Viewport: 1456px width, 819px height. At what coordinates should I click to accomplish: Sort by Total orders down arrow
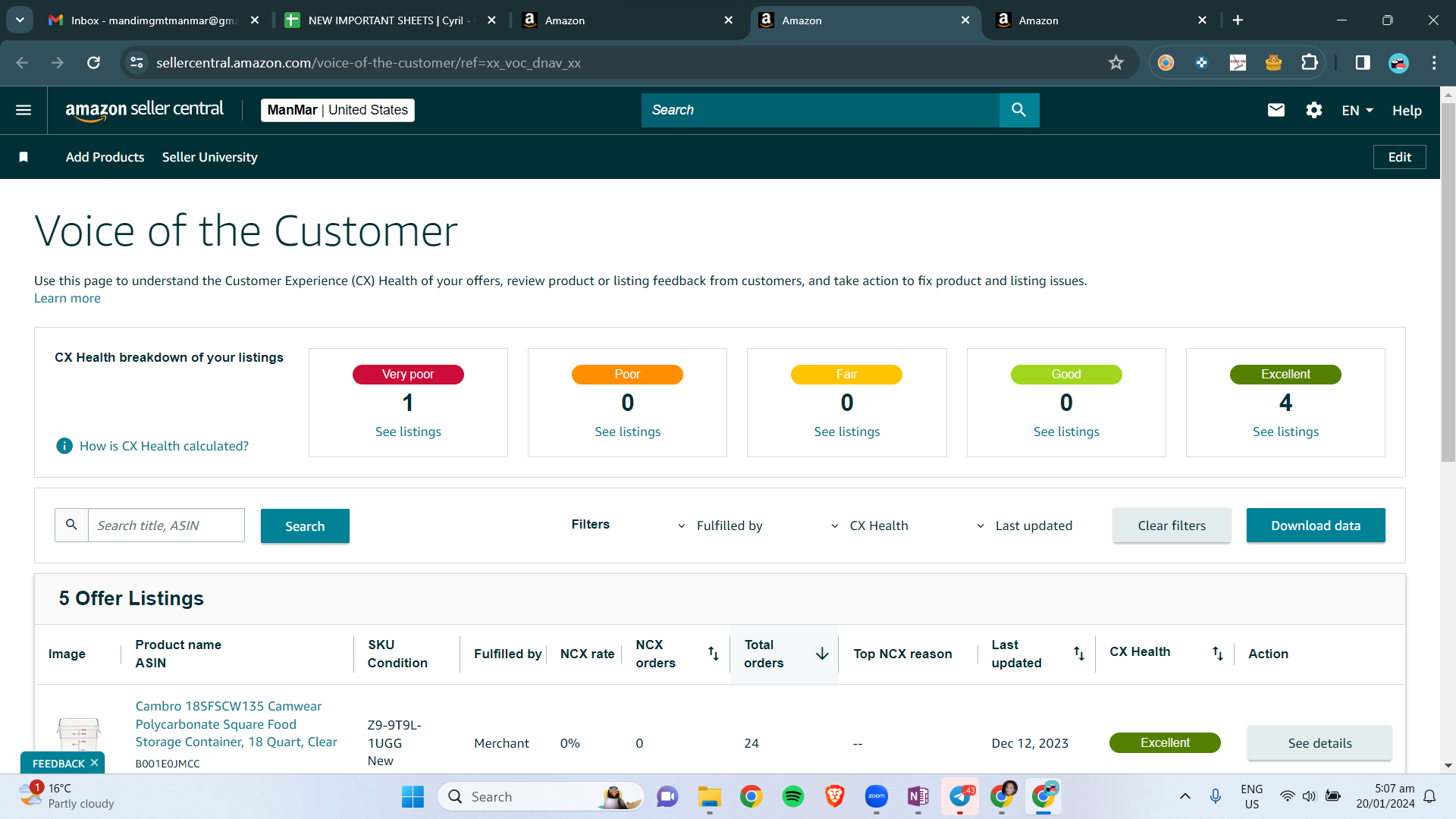(822, 654)
